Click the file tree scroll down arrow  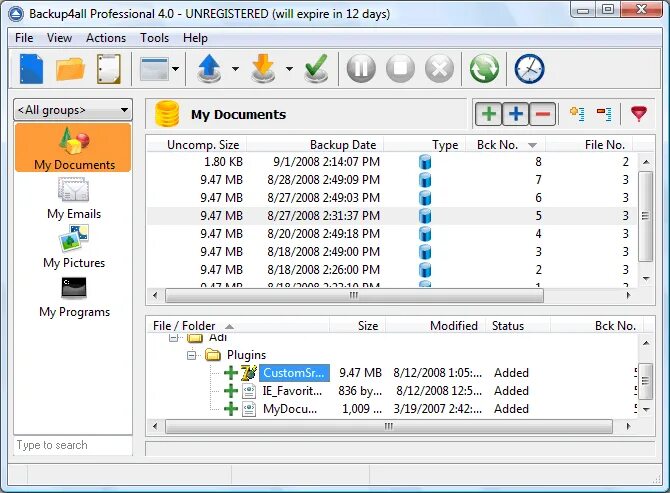(x=646, y=410)
